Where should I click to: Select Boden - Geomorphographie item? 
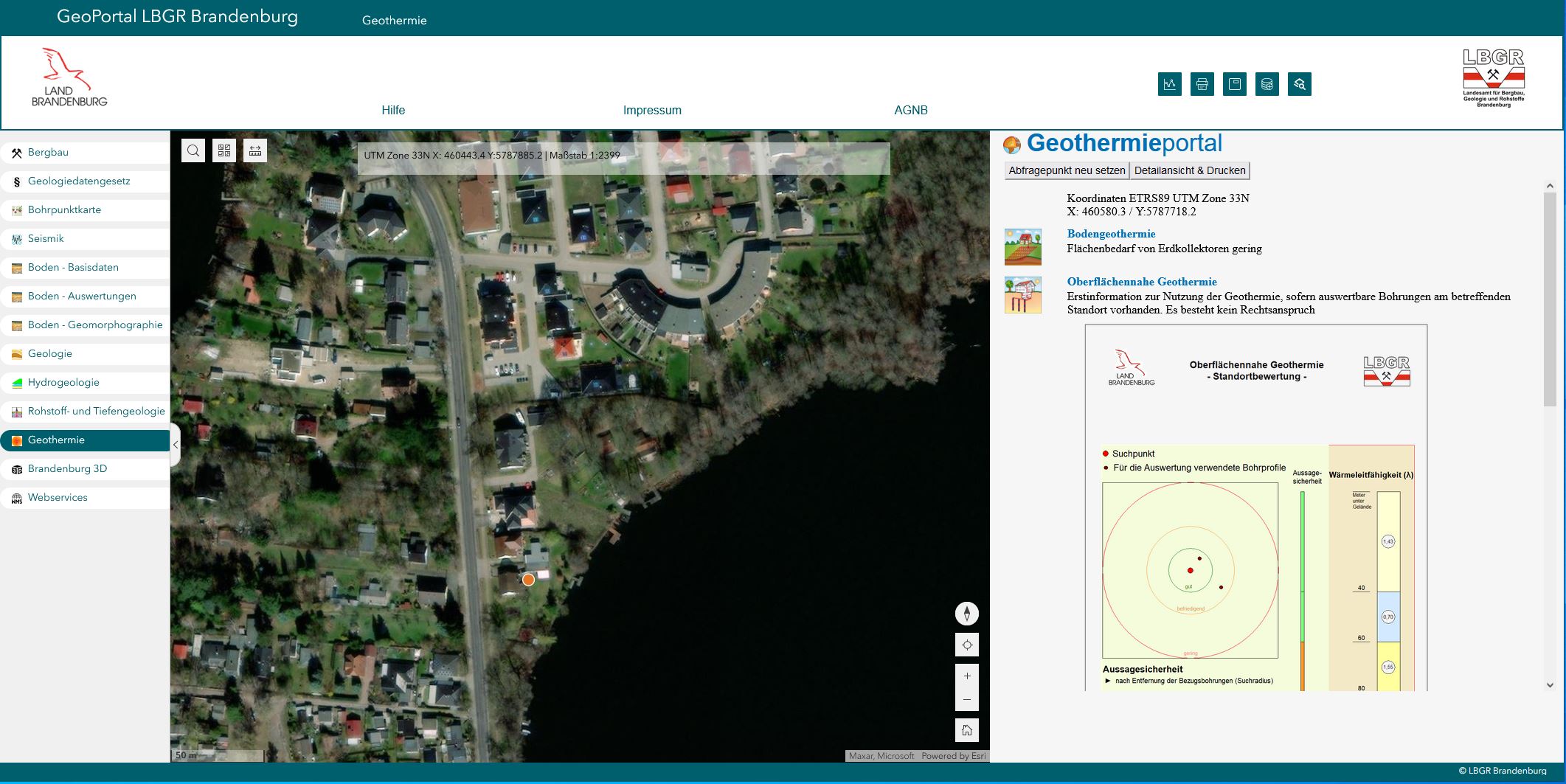[x=86, y=325]
